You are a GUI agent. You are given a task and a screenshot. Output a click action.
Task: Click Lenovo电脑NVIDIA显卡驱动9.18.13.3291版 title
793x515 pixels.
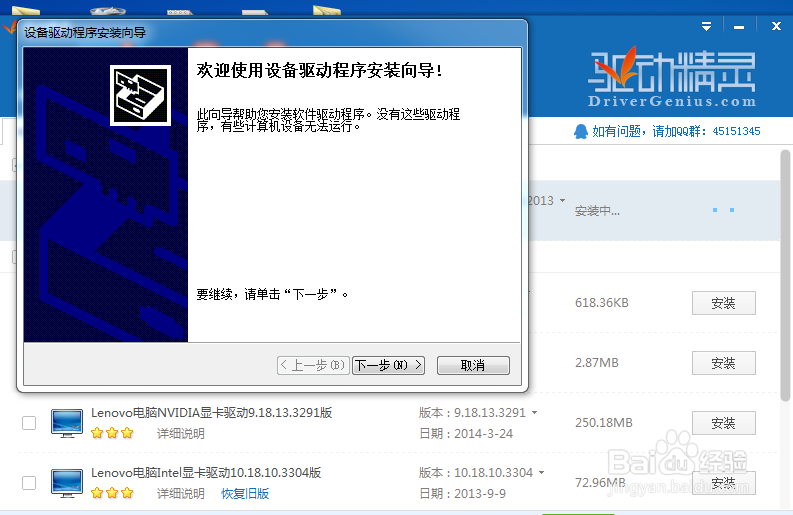pyautogui.click(x=211, y=413)
